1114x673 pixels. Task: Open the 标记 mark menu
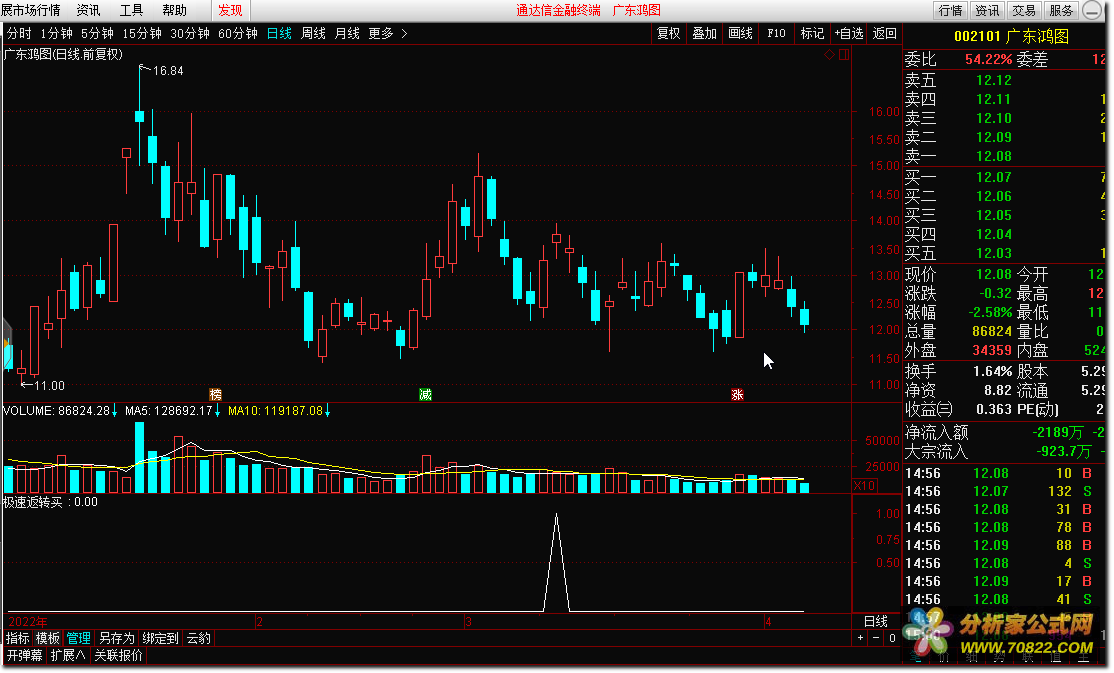(x=812, y=33)
